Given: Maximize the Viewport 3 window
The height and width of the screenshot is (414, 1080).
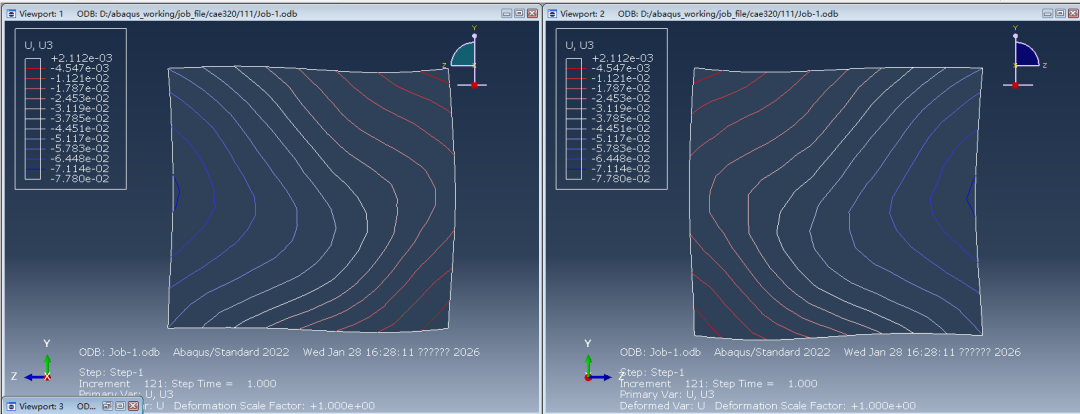Looking at the screenshot, I should [120, 406].
